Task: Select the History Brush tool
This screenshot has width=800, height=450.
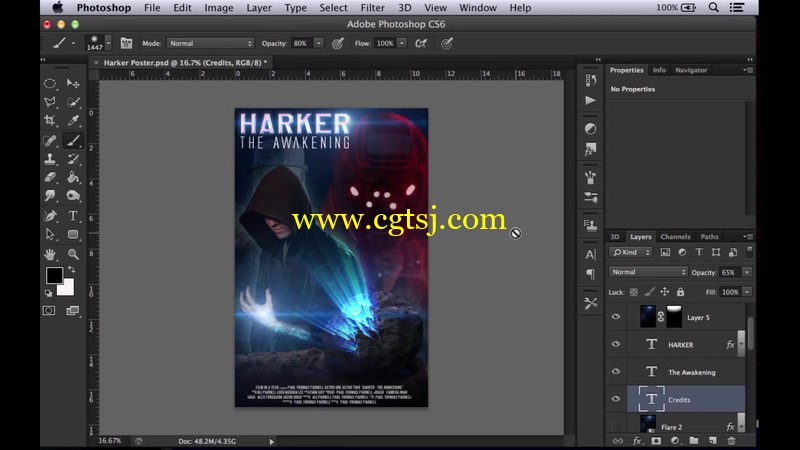Action: point(73,159)
